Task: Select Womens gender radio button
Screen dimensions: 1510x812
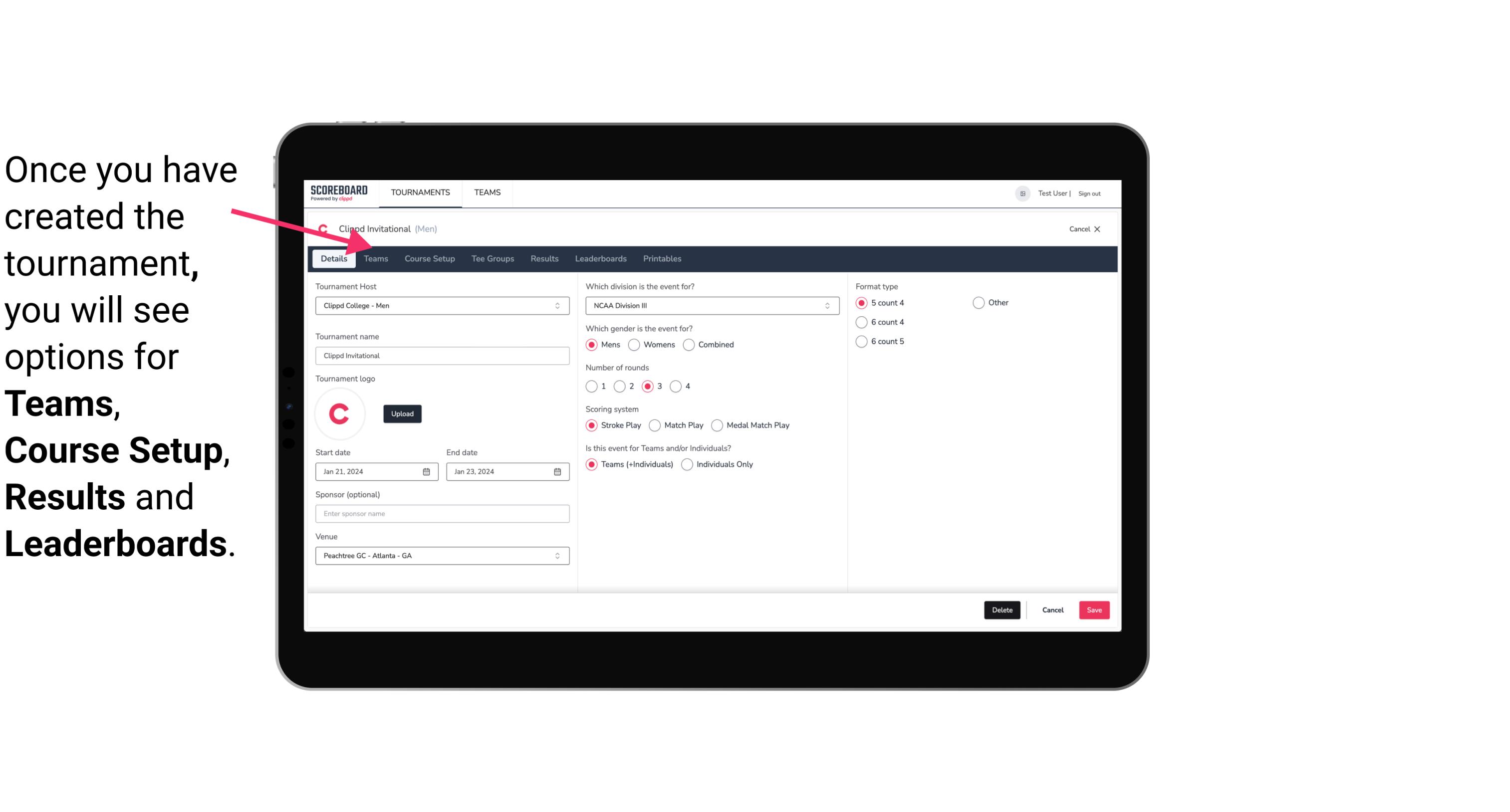Action: coord(634,344)
